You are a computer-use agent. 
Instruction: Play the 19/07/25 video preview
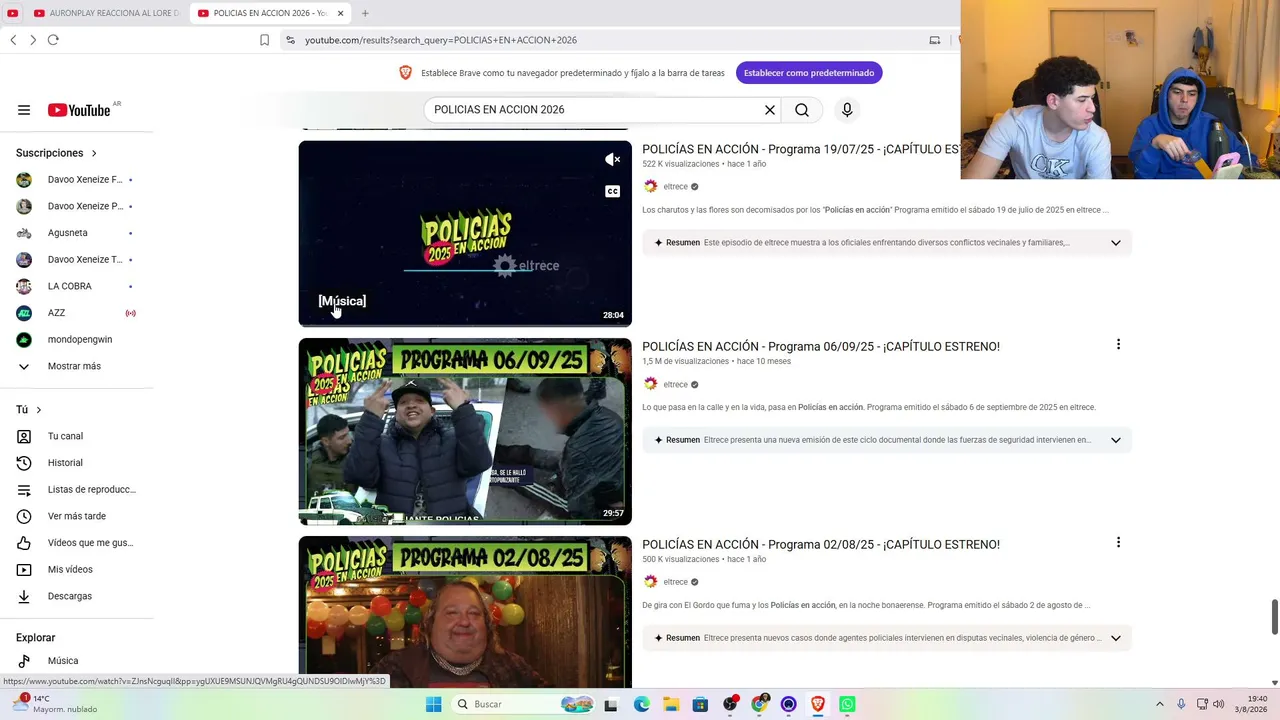pos(465,234)
